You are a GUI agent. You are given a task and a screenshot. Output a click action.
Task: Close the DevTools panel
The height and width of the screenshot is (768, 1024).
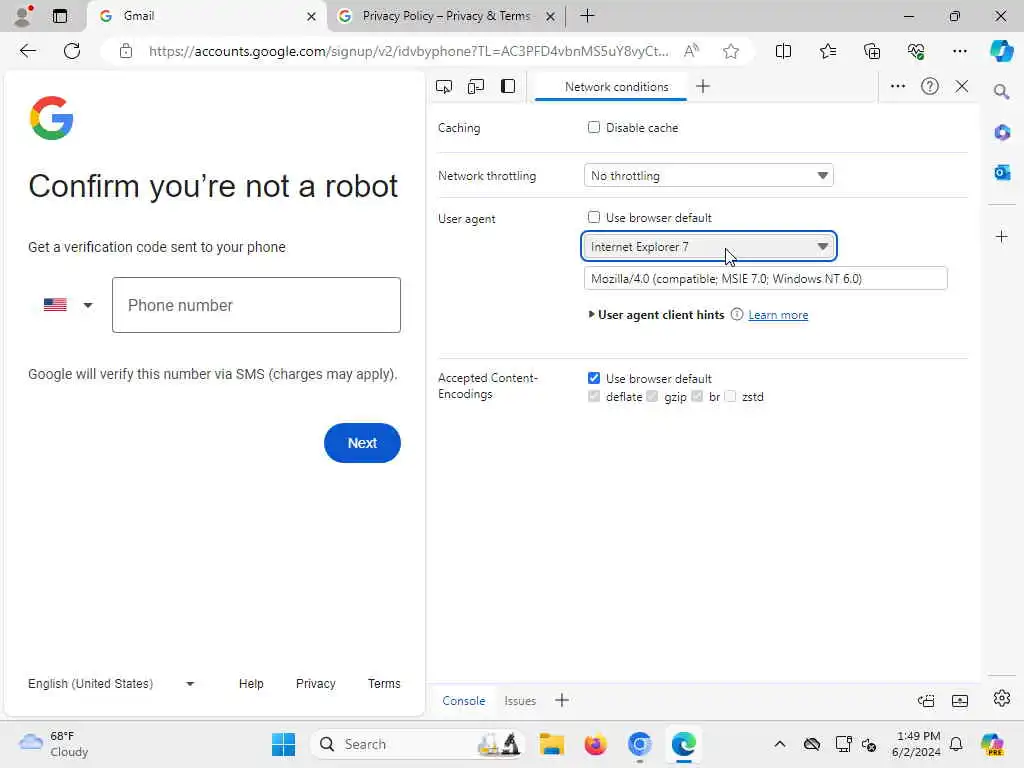point(961,86)
